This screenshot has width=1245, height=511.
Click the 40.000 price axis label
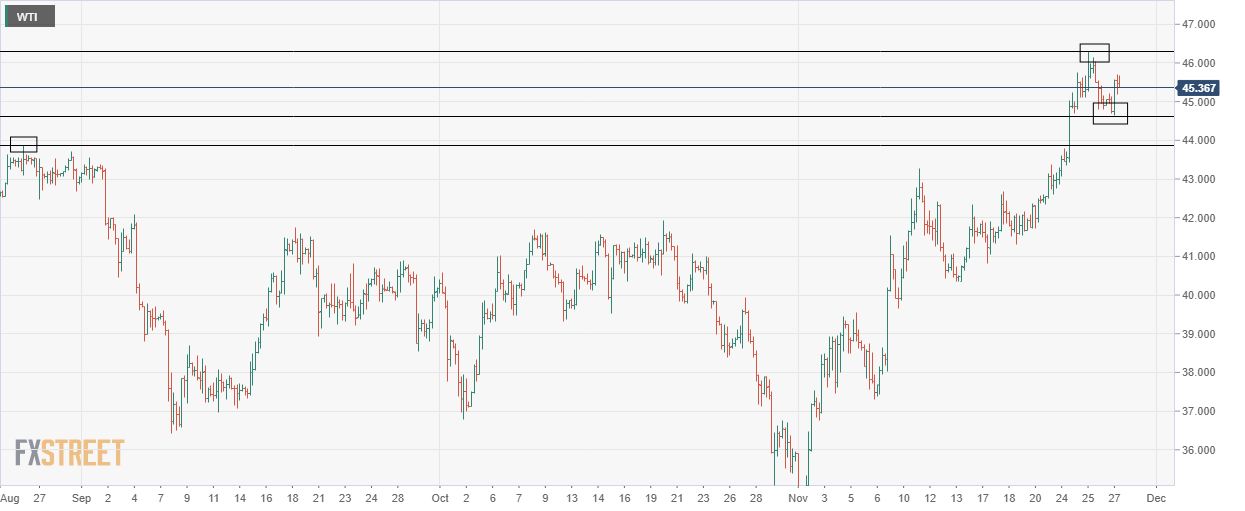click(1199, 296)
